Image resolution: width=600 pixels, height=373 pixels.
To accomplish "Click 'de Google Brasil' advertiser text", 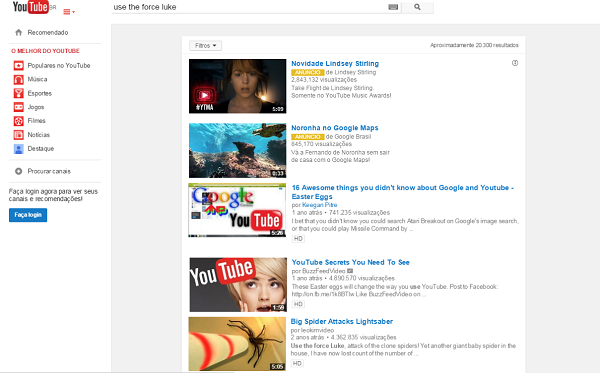I will (348, 137).
